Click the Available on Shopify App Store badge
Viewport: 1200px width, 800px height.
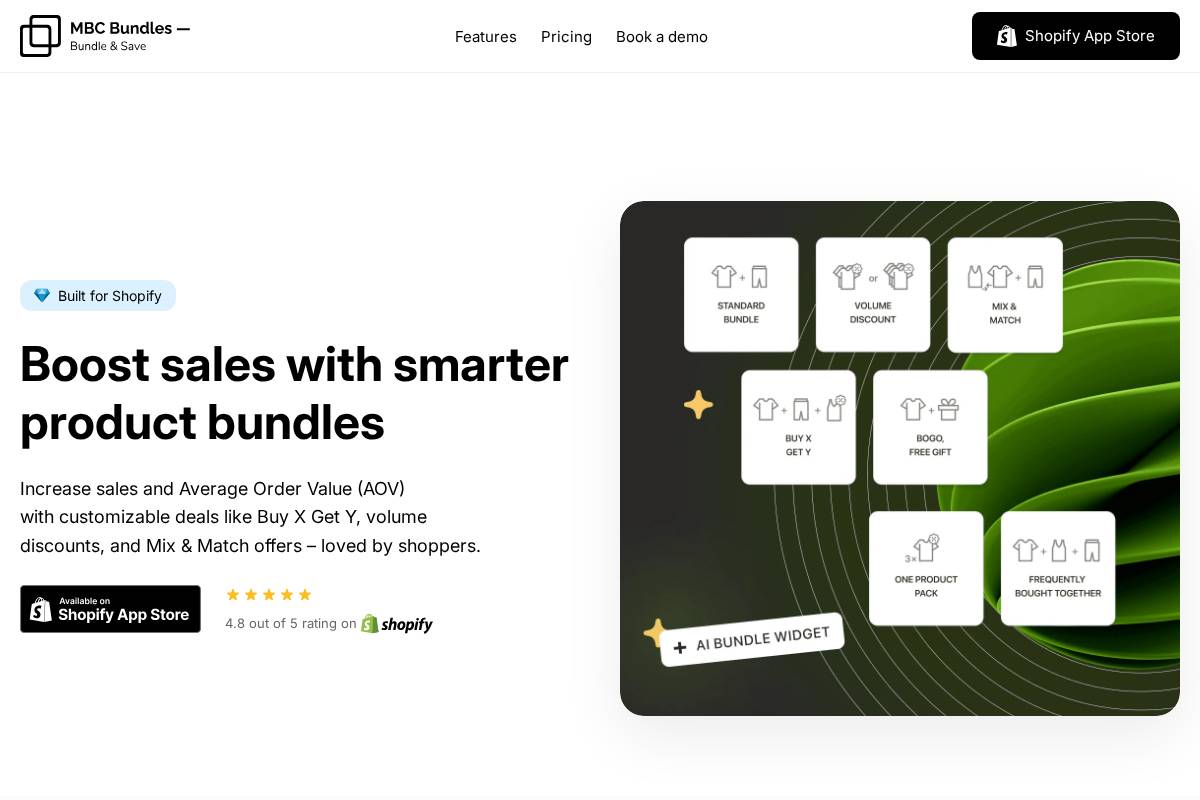pyautogui.click(x=110, y=608)
